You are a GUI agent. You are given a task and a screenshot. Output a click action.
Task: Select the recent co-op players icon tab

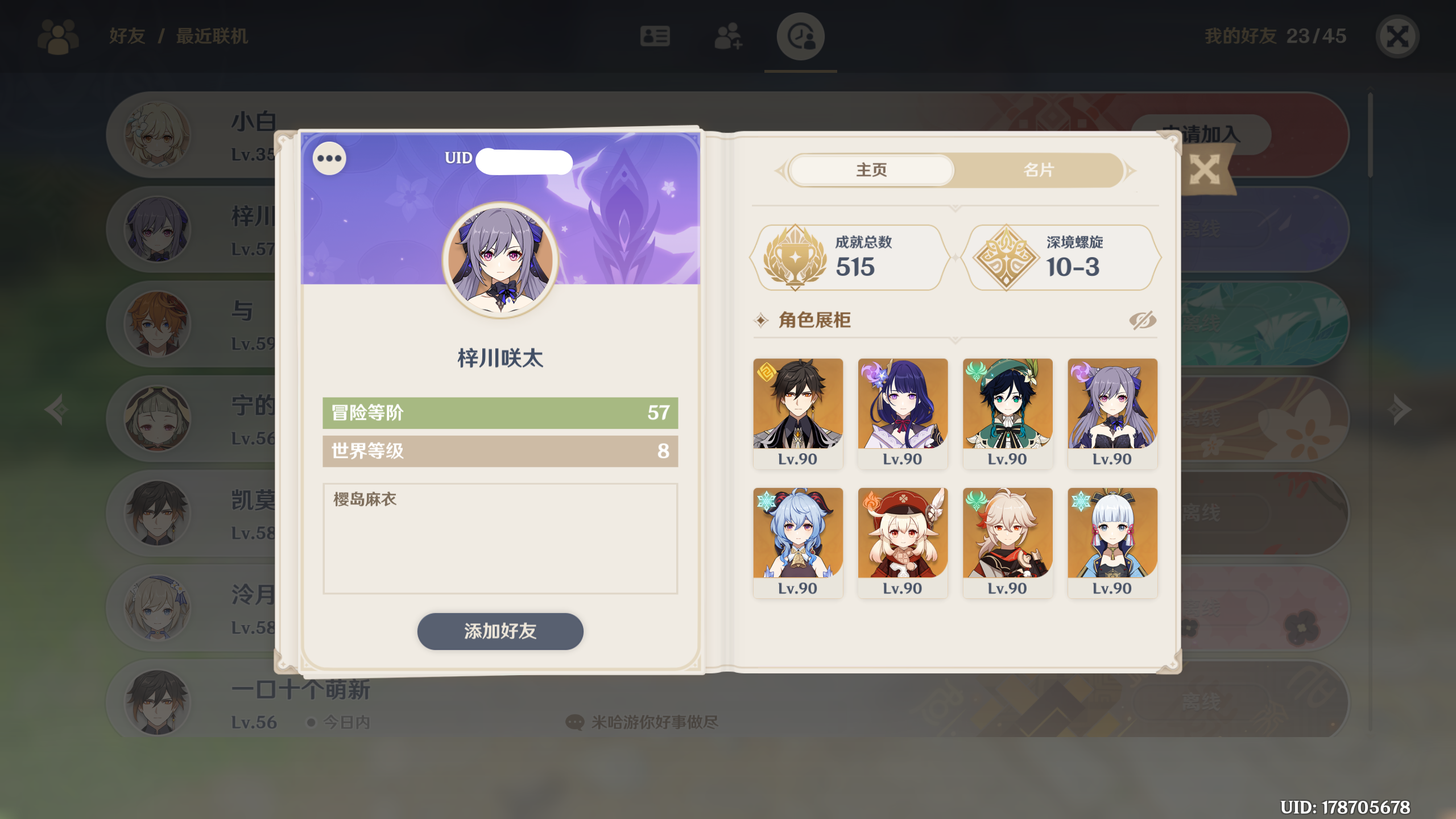tap(801, 36)
